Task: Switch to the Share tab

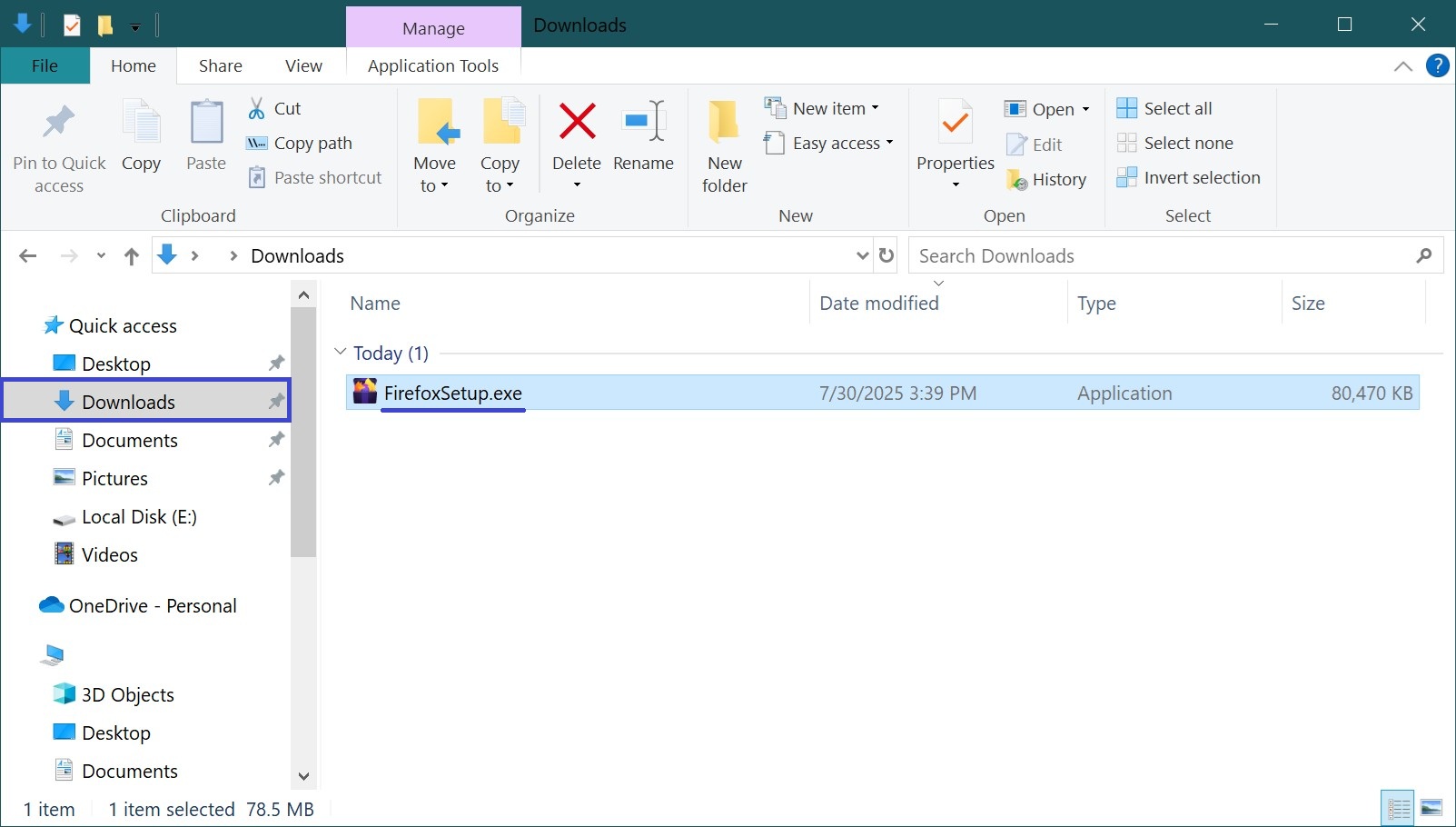Action: [x=221, y=65]
